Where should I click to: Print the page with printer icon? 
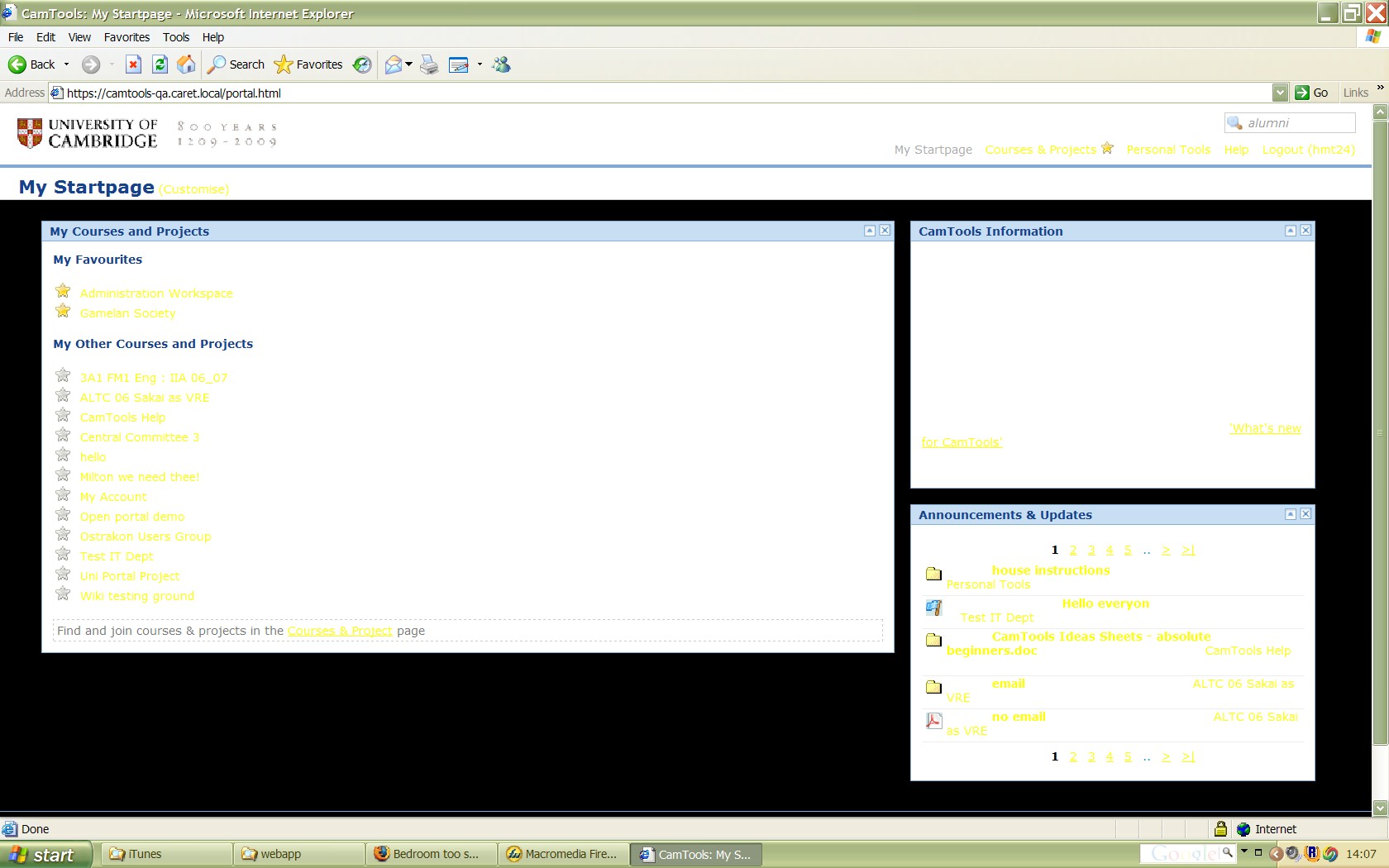pos(429,64)
